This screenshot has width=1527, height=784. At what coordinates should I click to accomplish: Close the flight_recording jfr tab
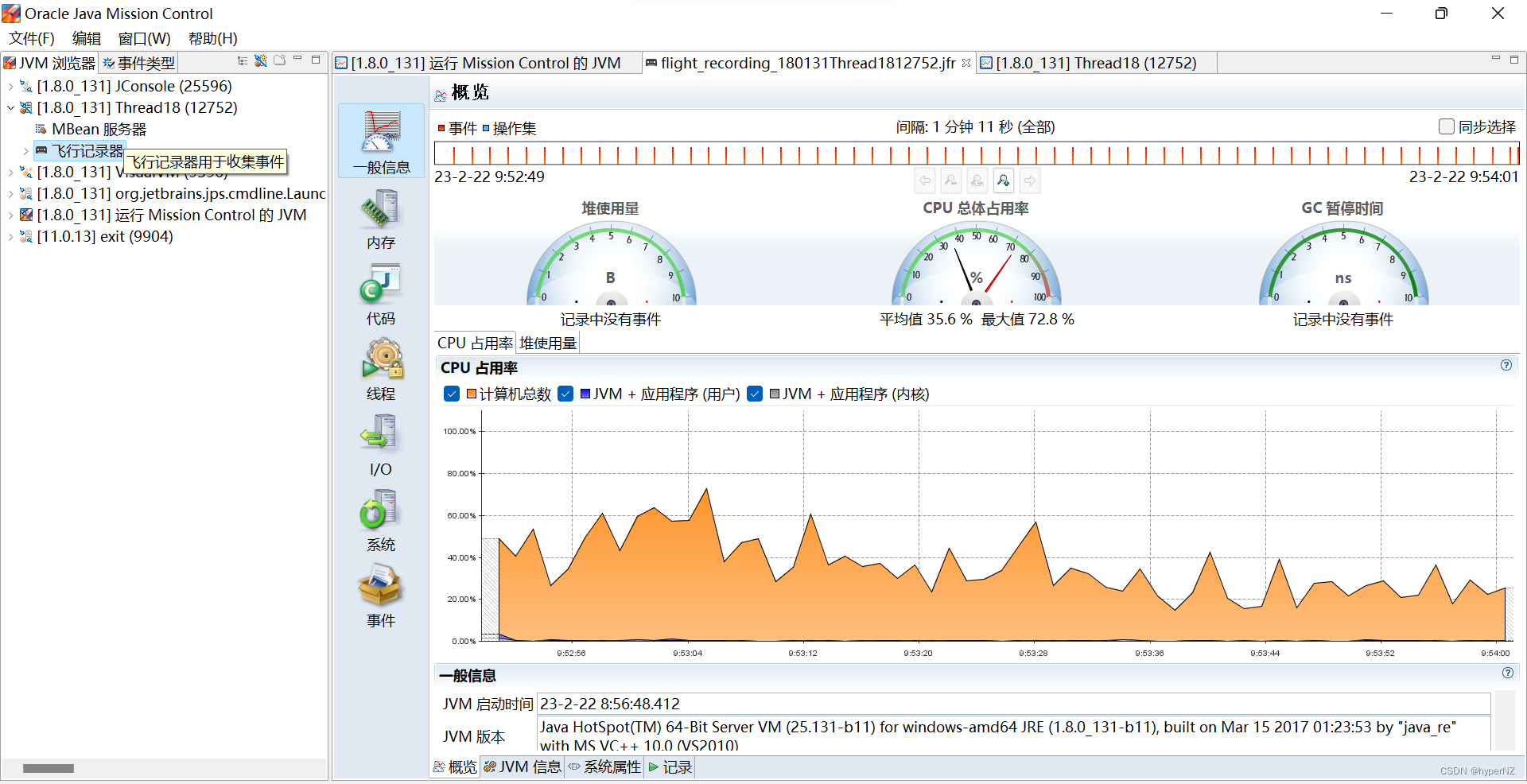(966, 63)
